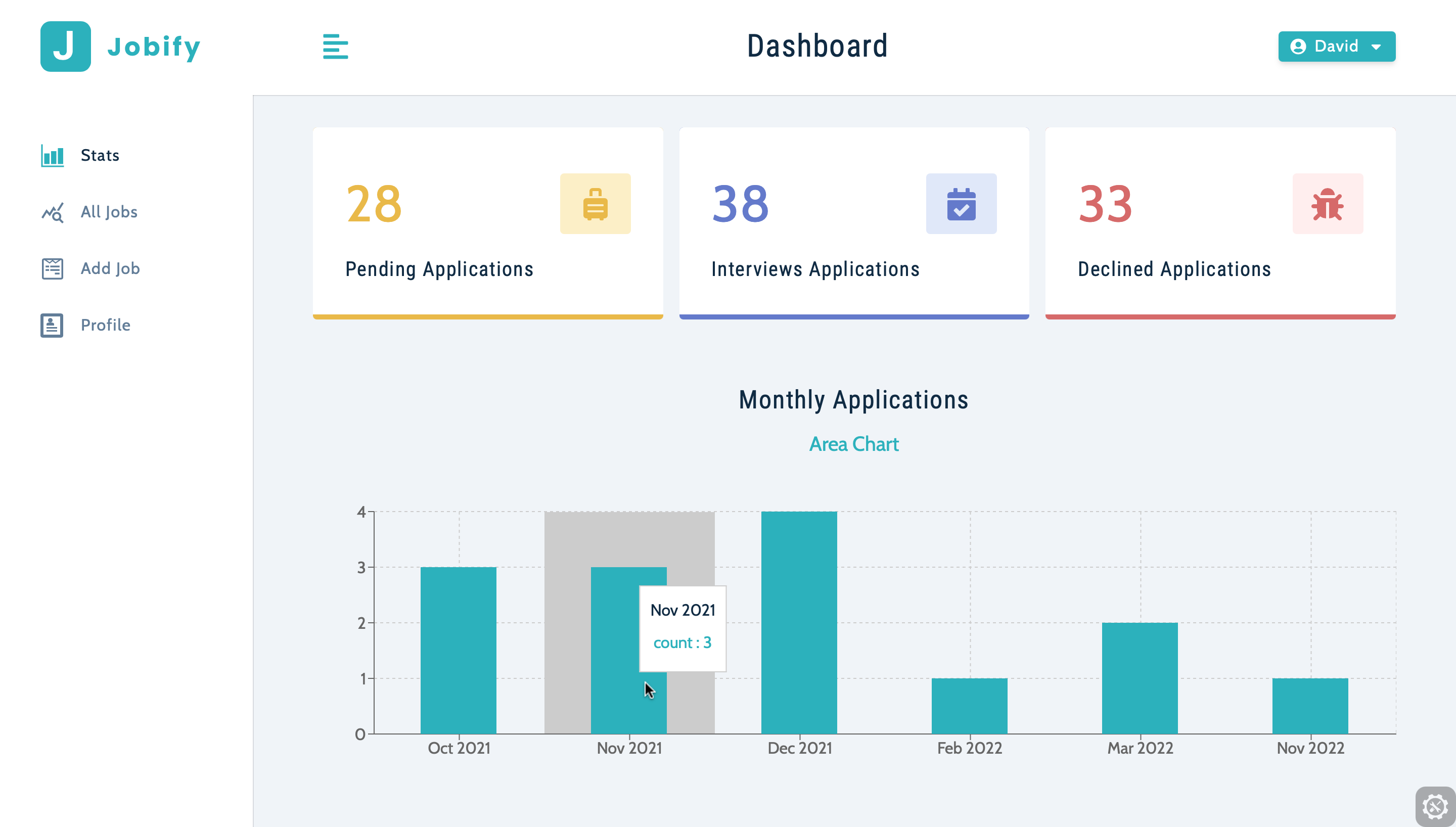Viewport: 1456px width, 827px height.
Task: Click the Stats menu item
Action: pyautogui.click(x=99, y=155)
